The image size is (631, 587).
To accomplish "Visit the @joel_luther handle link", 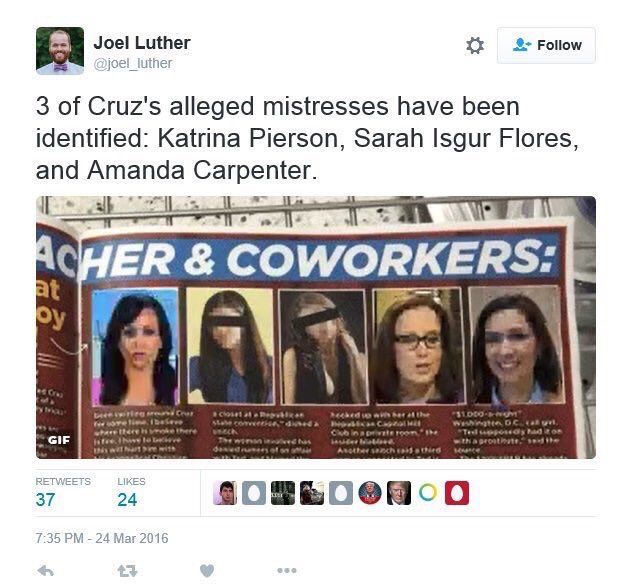I will 133,63.
